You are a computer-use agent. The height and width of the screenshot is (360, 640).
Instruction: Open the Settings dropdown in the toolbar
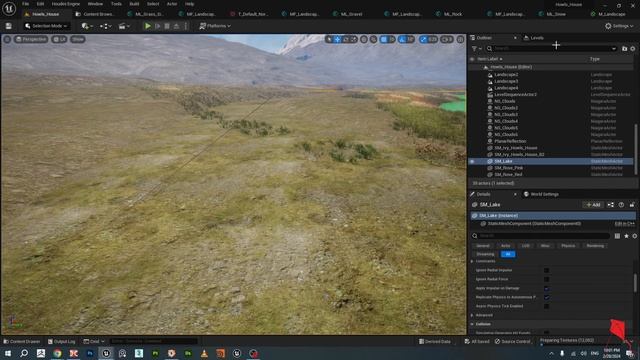pyautogui.click(x=619, y=26)
